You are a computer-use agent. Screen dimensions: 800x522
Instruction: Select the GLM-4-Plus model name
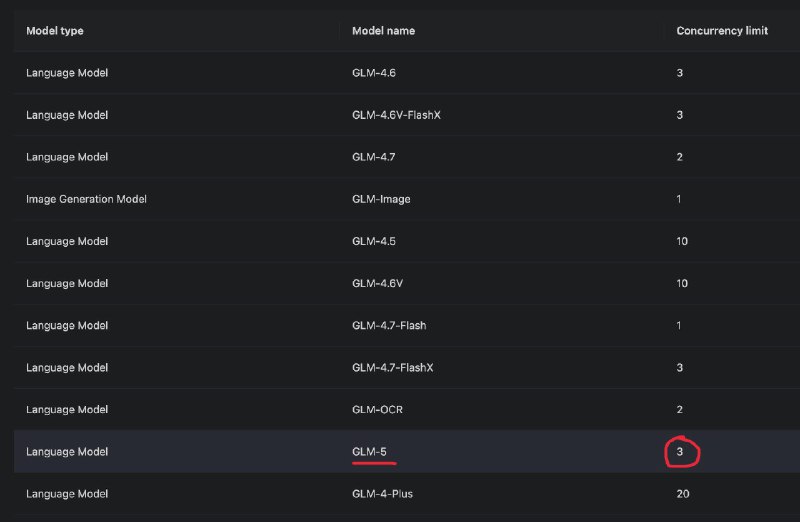(x=383, y=493)
